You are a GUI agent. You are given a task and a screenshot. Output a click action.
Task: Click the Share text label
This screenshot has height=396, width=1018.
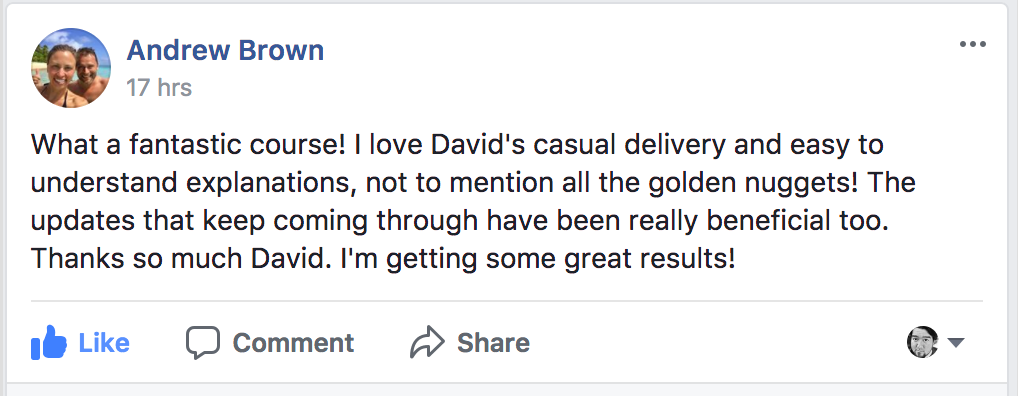(493, 343)
